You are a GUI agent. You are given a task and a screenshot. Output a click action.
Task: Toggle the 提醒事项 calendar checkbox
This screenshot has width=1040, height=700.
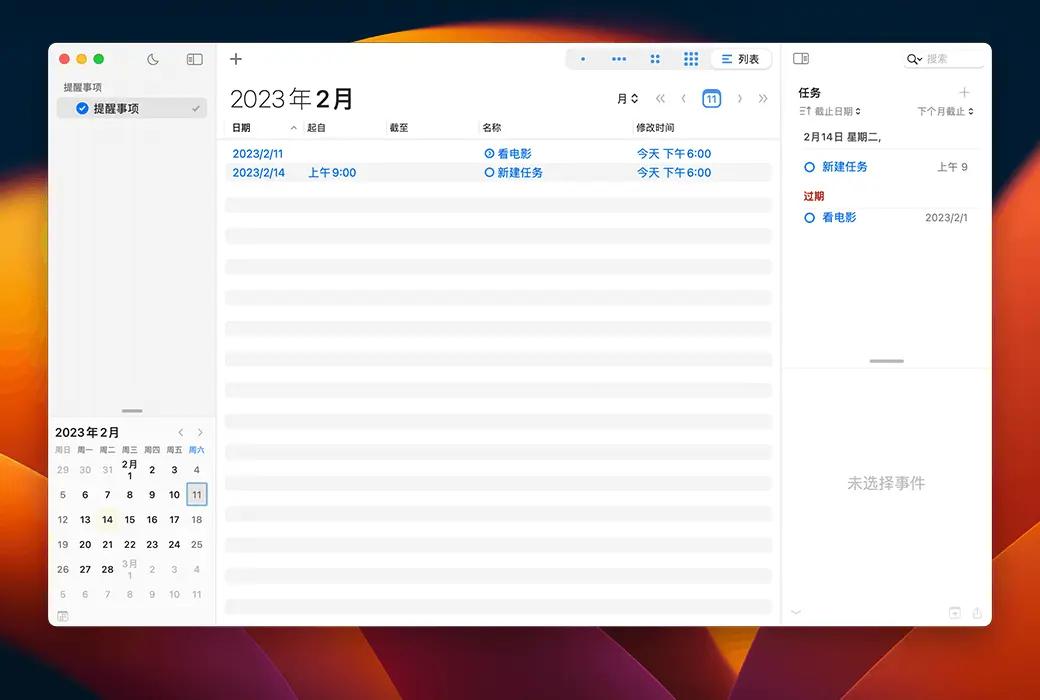pyautogui.click(x=82, y=108)
